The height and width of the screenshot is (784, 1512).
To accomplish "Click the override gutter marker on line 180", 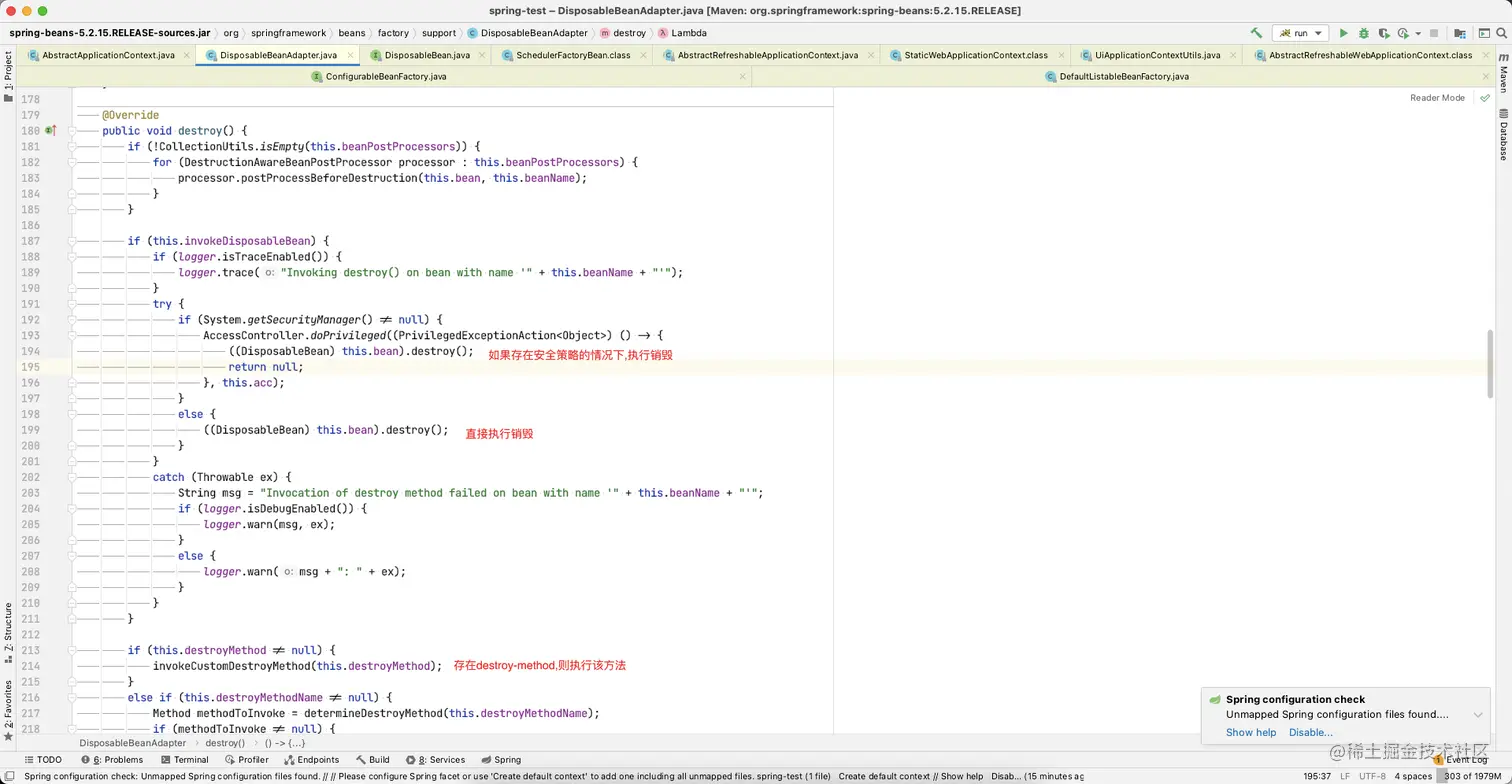I will 51,131.
